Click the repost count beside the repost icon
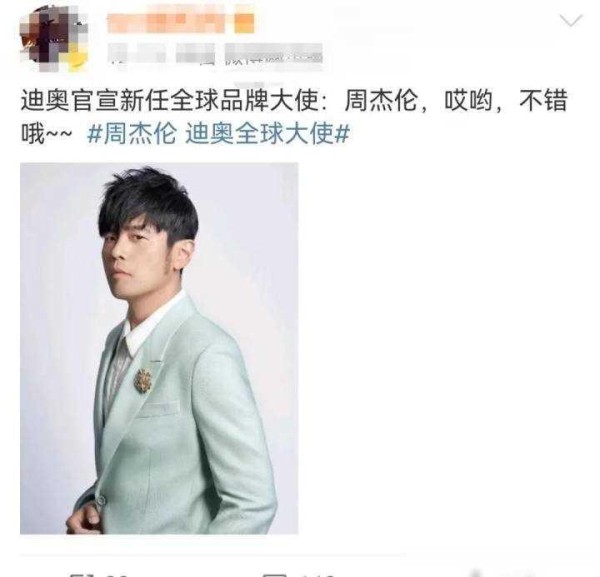This screenshot has height=577, width=600. pyautogui.click(x=117, y=575)
